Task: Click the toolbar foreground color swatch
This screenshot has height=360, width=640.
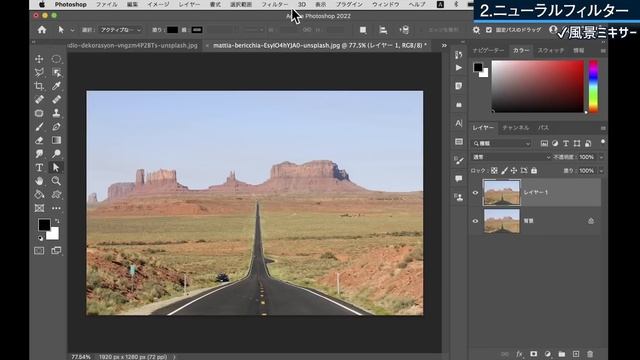Action: [x=44, y=225]
